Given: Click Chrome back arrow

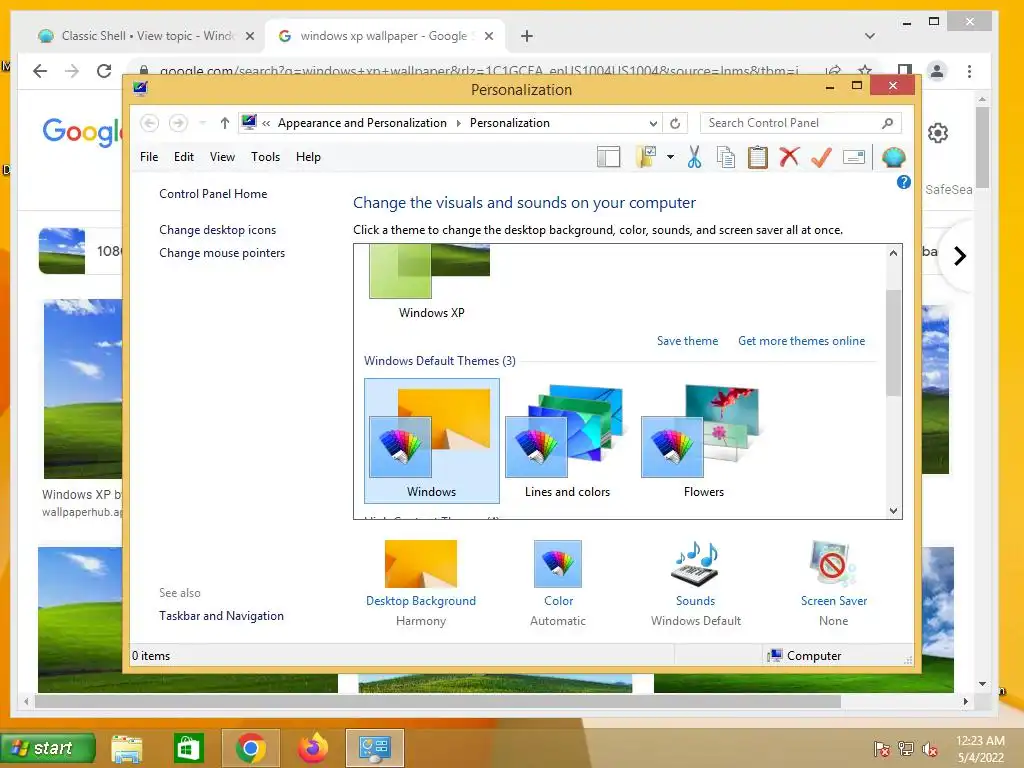Looking at the screenshot, I should coord(40,71).
